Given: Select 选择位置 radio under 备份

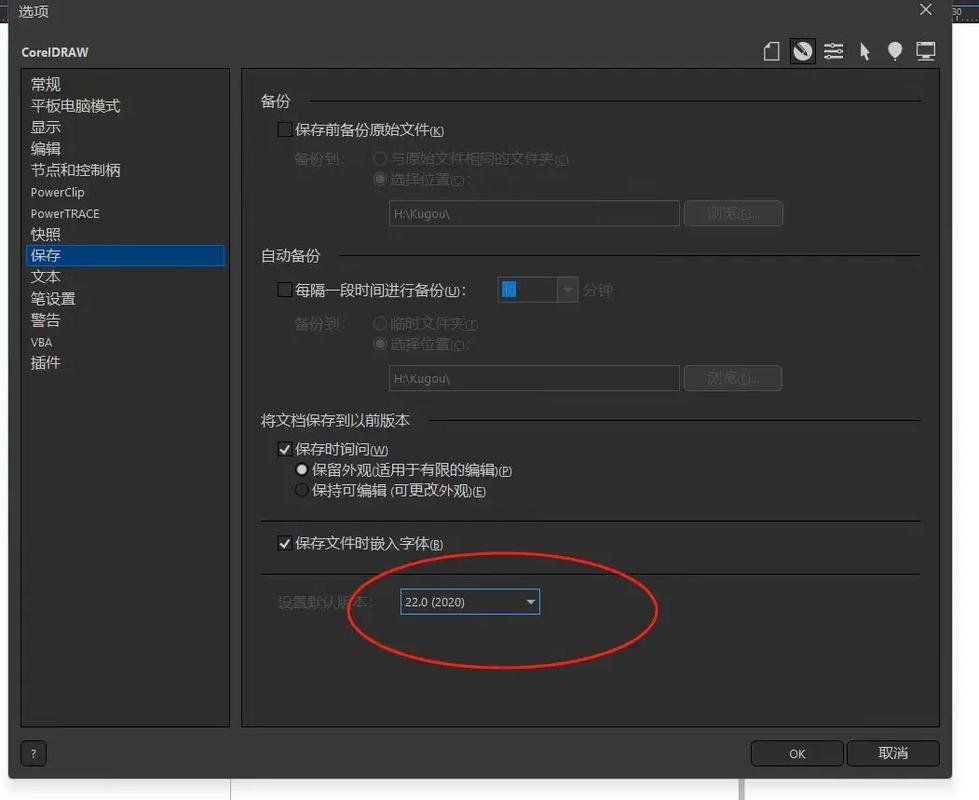Looking at the screenshot, I should tap(380, 180).
